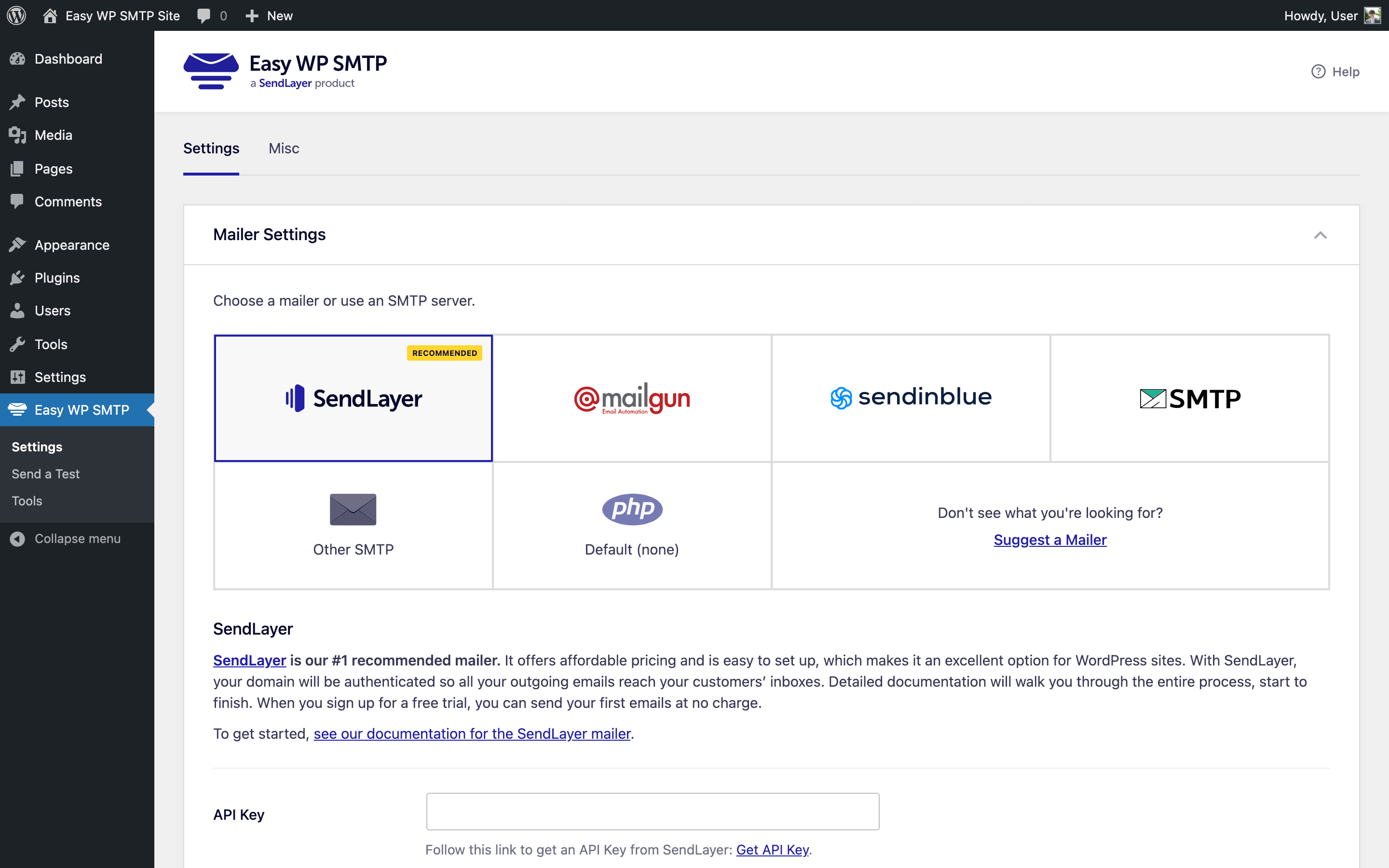This screenshot has width=1389, height=868.
Task: Click the plus icon for New content
Action: tap(252, 16)
